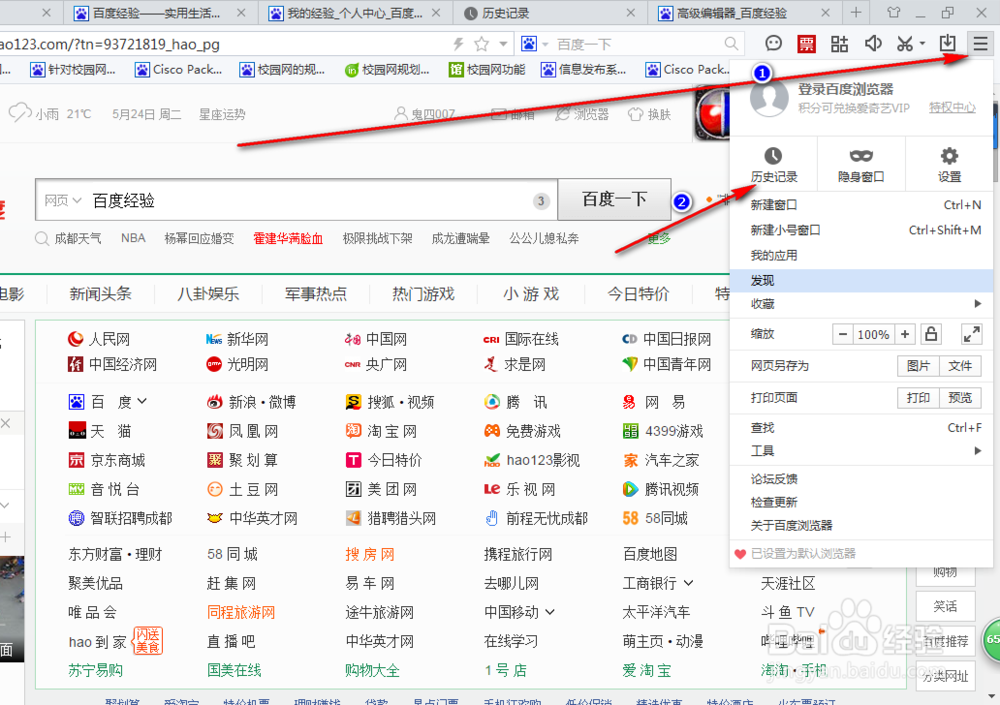Click the scissors screenshot tool icon
Image resolution: width=1000 pixels, height=705 pixels.
coord(905,43)
